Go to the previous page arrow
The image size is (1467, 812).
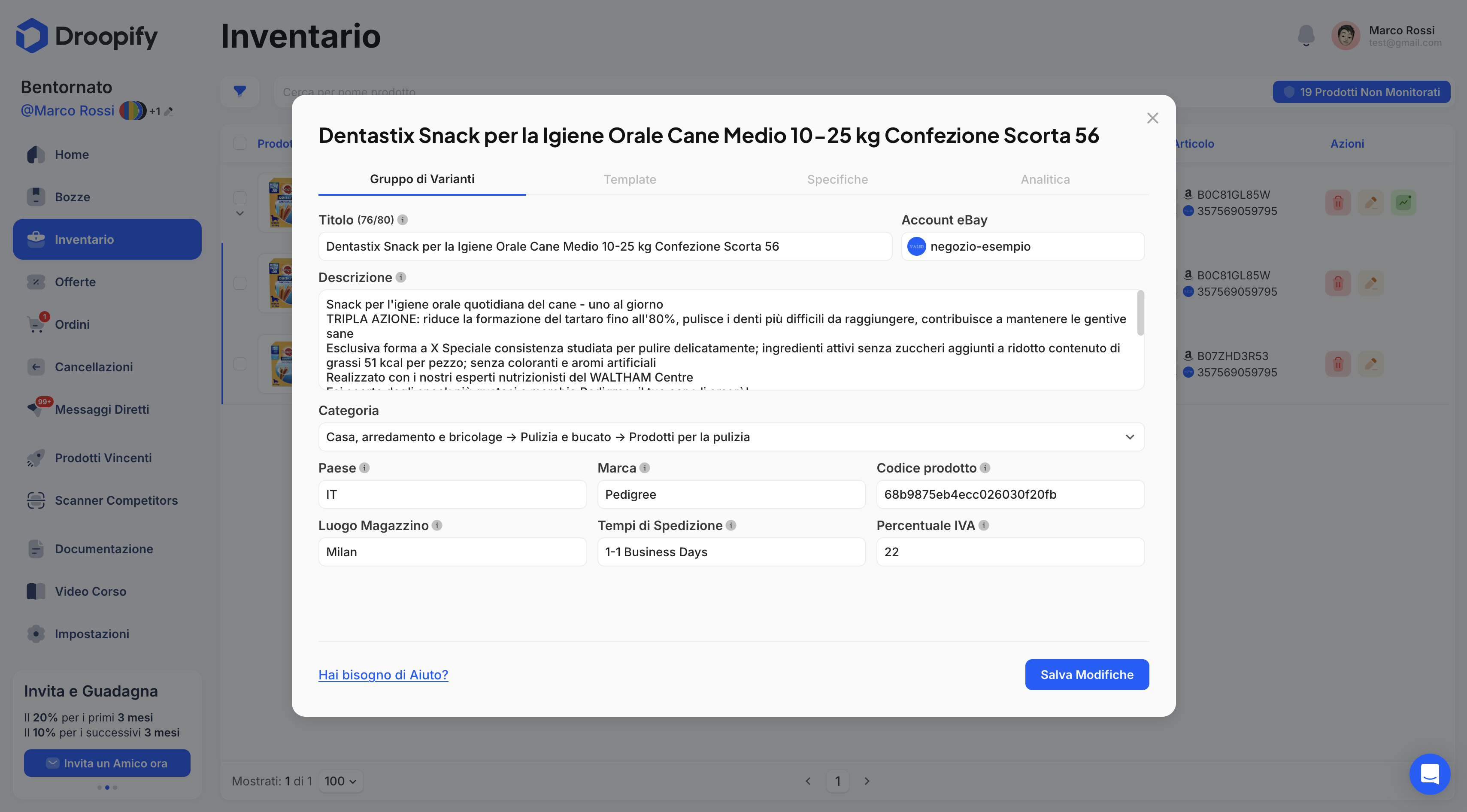[x=808, y=781]
